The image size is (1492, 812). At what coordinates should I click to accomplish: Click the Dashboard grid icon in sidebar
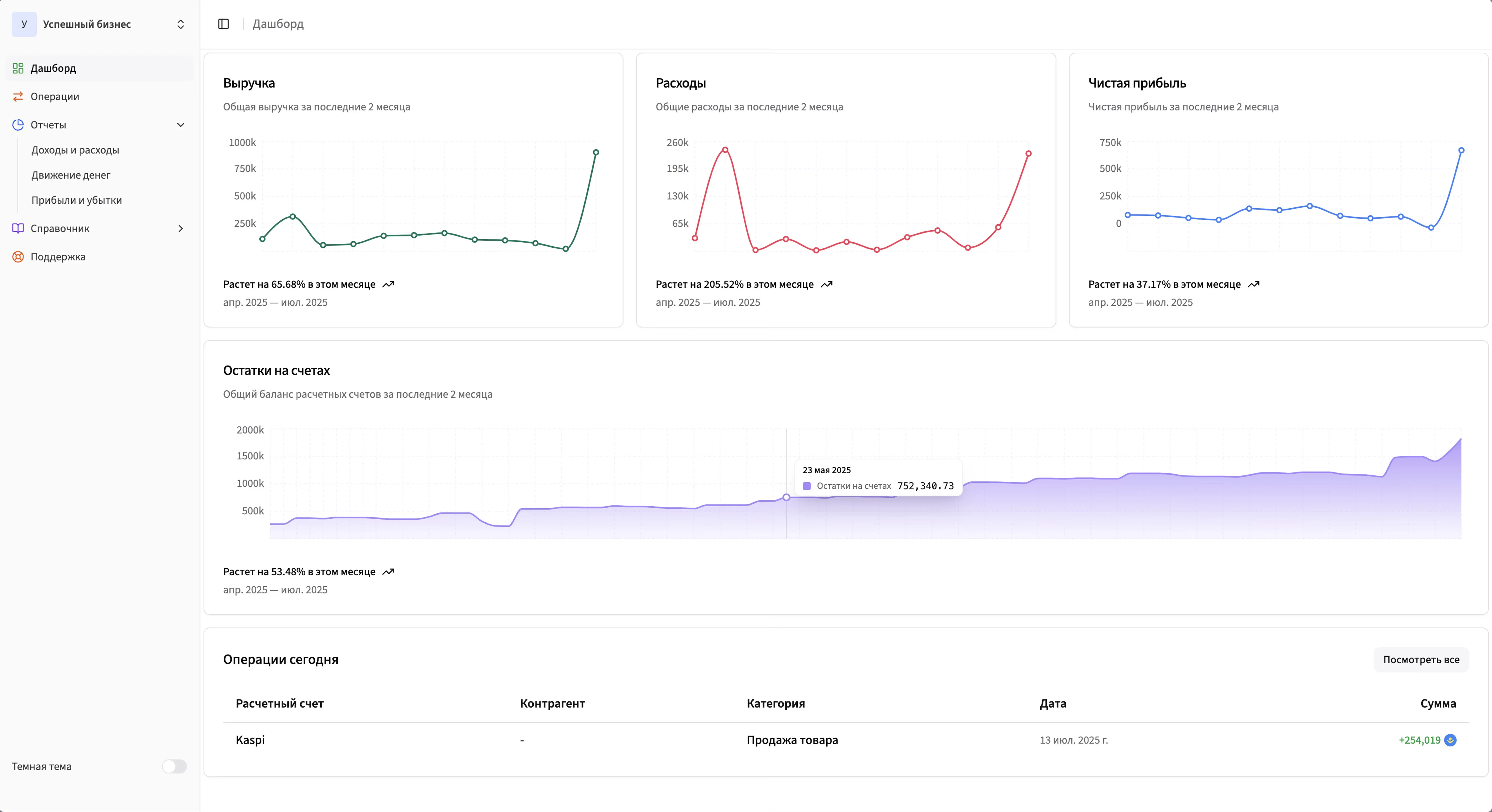pos(18,68)
